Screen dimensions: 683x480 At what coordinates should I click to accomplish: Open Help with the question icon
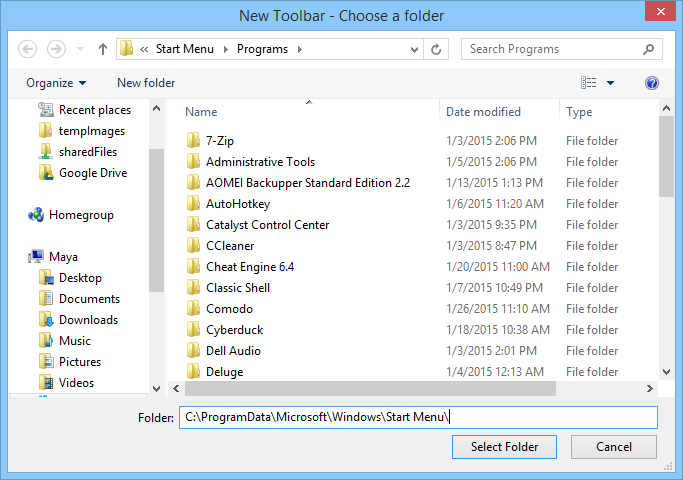[652, 83]
